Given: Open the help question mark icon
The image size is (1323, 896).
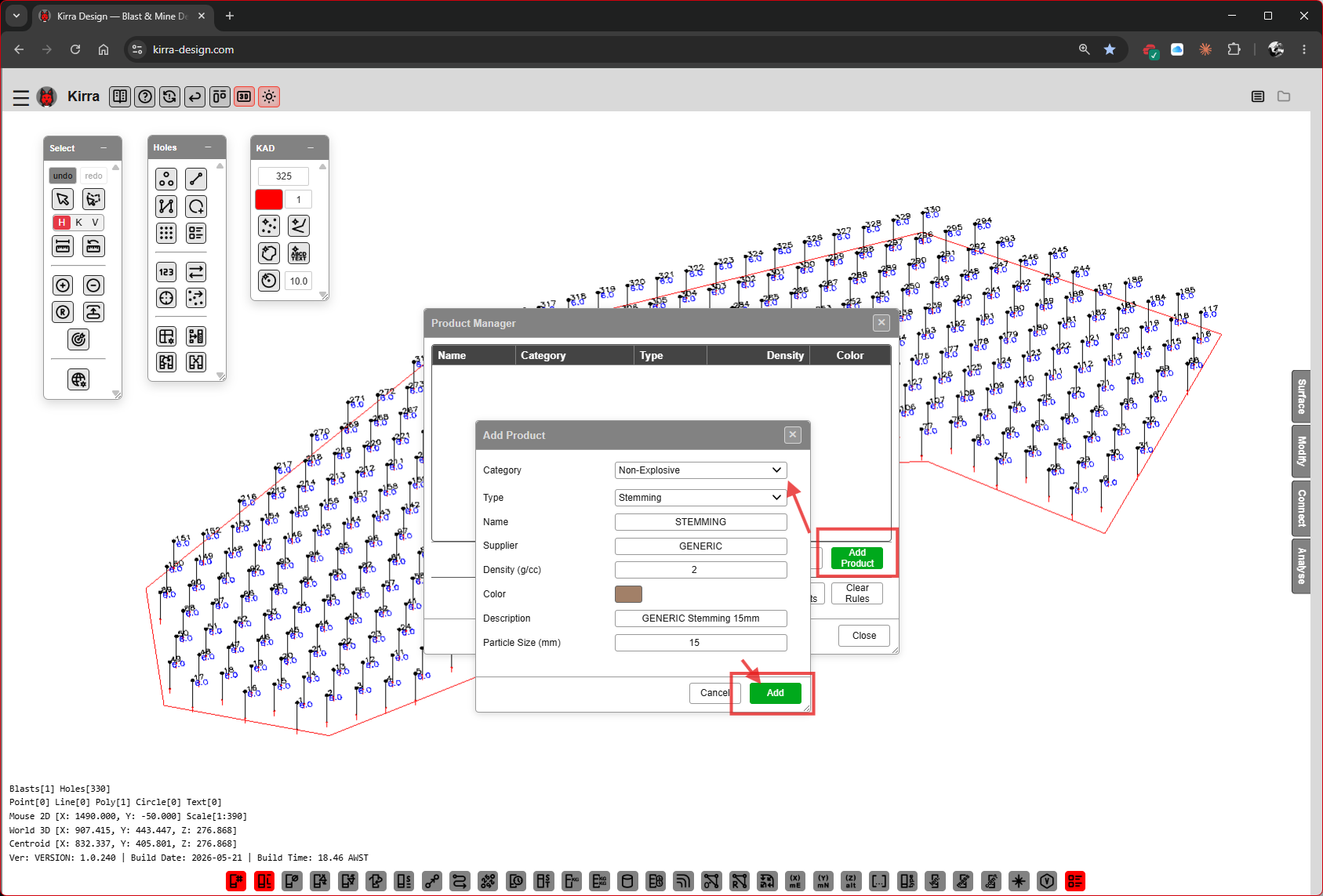Looking at the screenshot, I should click(x=145, y=96).
